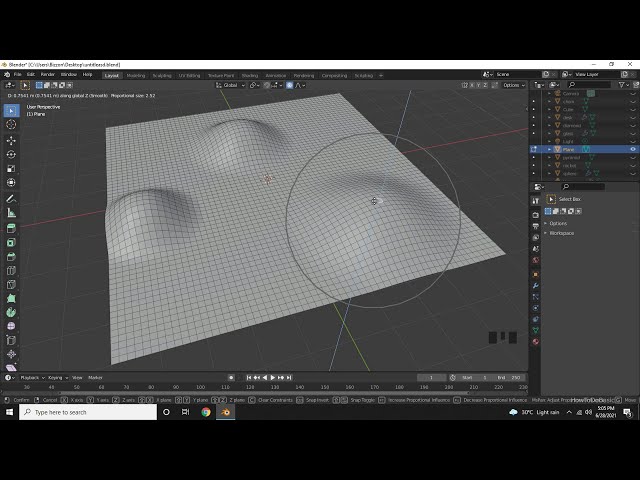Toggle visibility of Camera in outliner
Image resolution: width=640 pixels, height=480 pixels.
pos(633,93)
